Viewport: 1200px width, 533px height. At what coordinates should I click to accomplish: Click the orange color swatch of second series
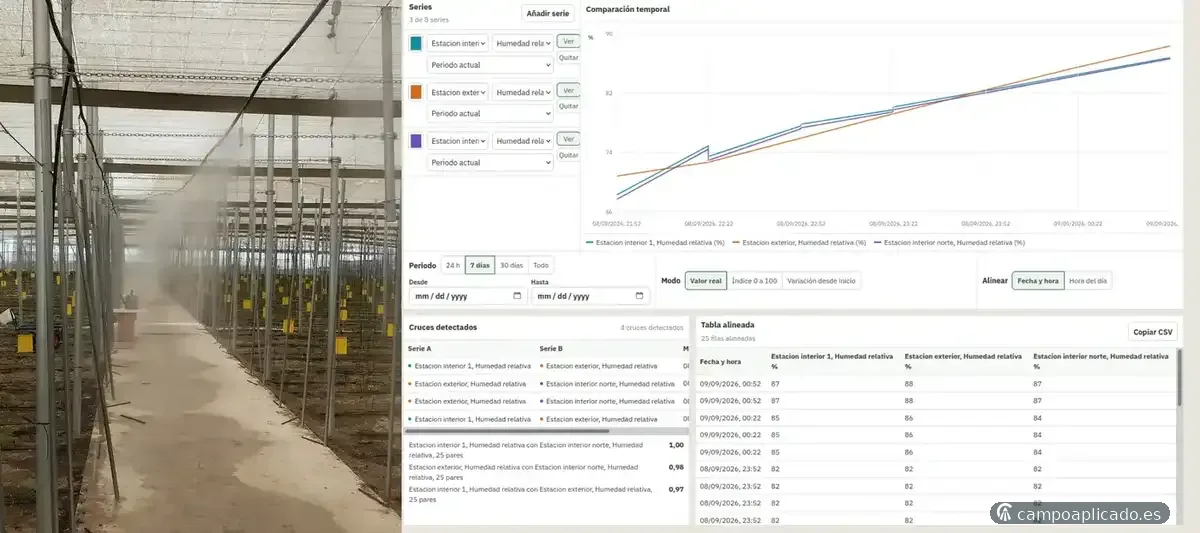(x=416, y=92)
